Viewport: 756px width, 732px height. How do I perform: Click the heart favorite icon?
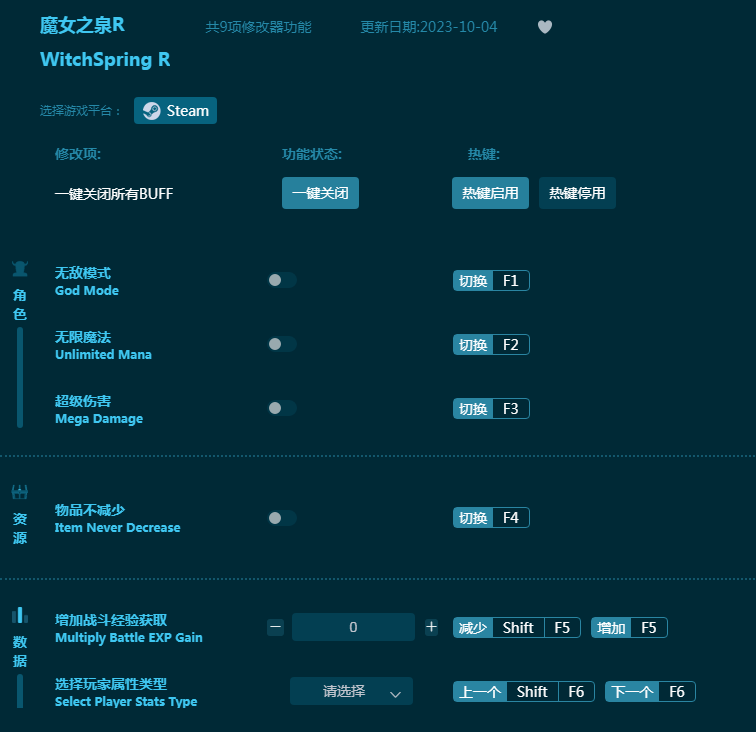(x=544, y=27)
